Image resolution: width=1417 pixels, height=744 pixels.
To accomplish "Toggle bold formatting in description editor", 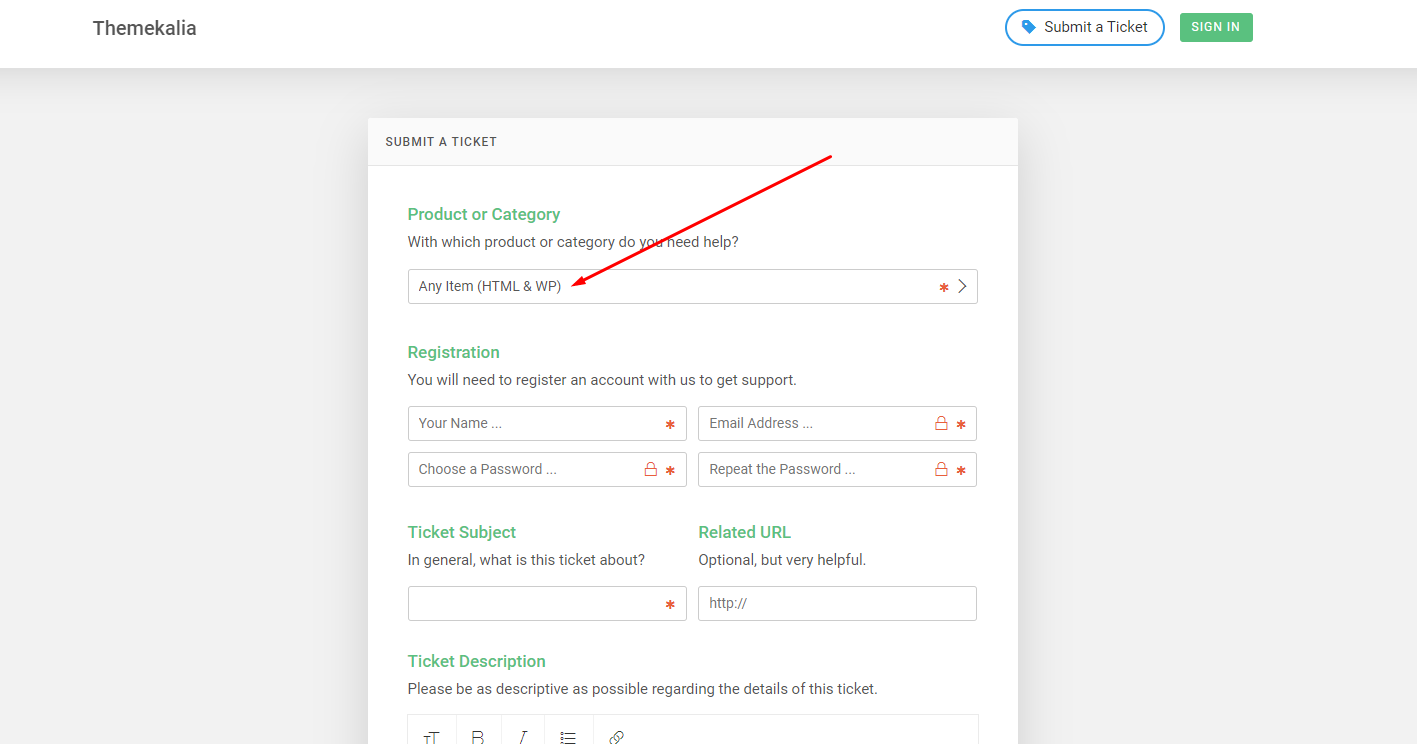I will (x=478, y=737).
